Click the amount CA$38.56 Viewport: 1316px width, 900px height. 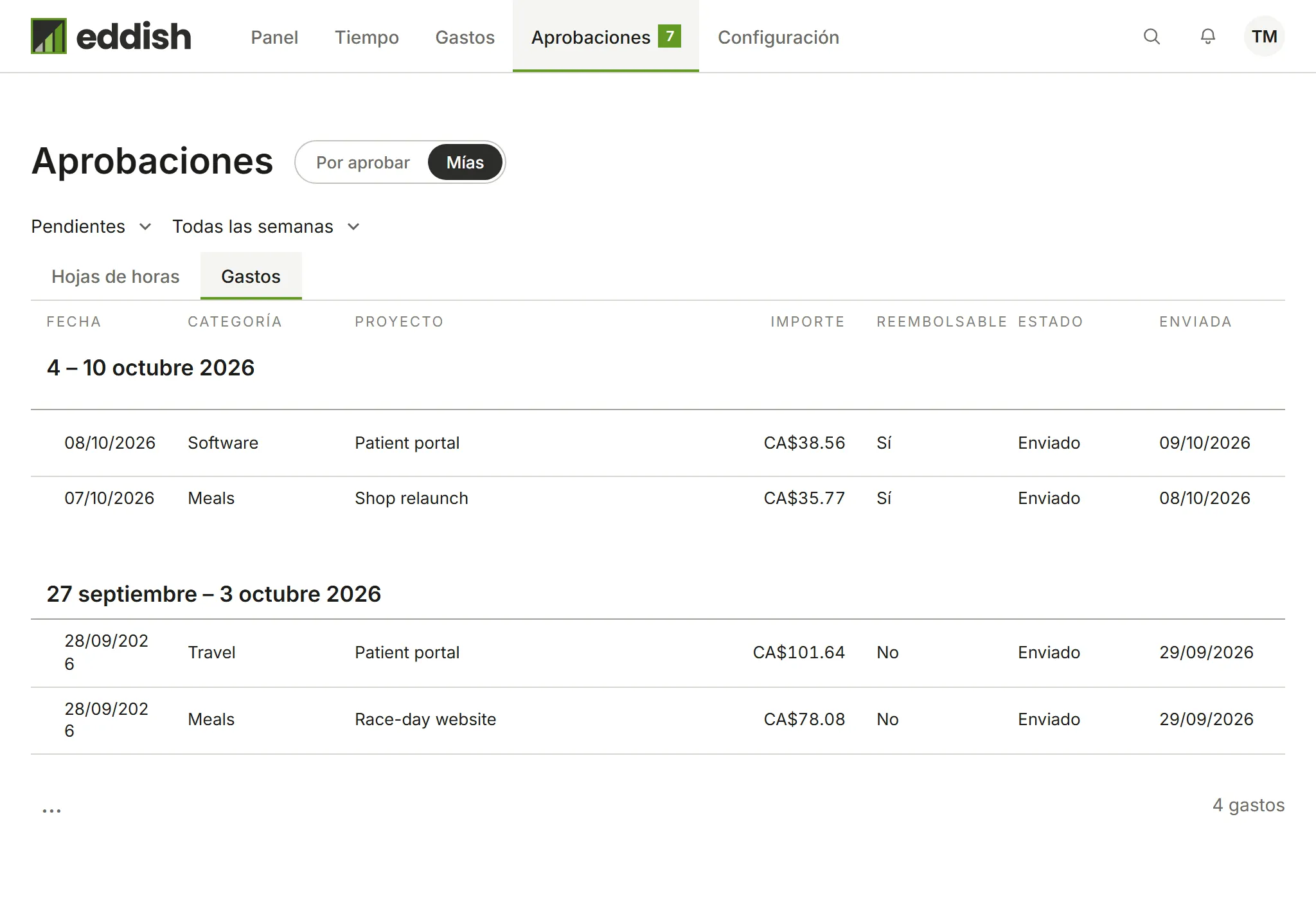(805, 443)
